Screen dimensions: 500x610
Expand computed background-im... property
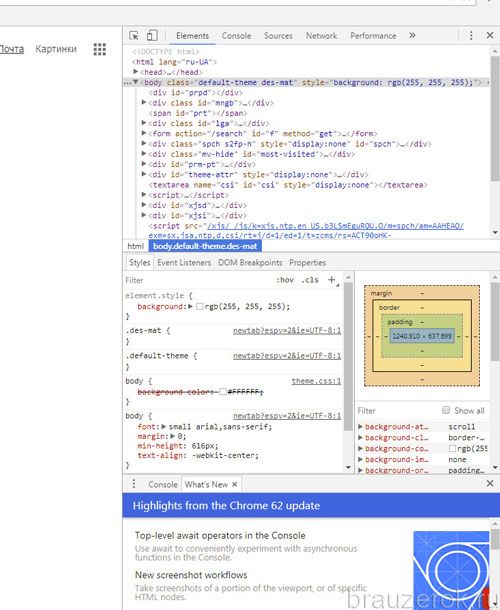point(360,459)
